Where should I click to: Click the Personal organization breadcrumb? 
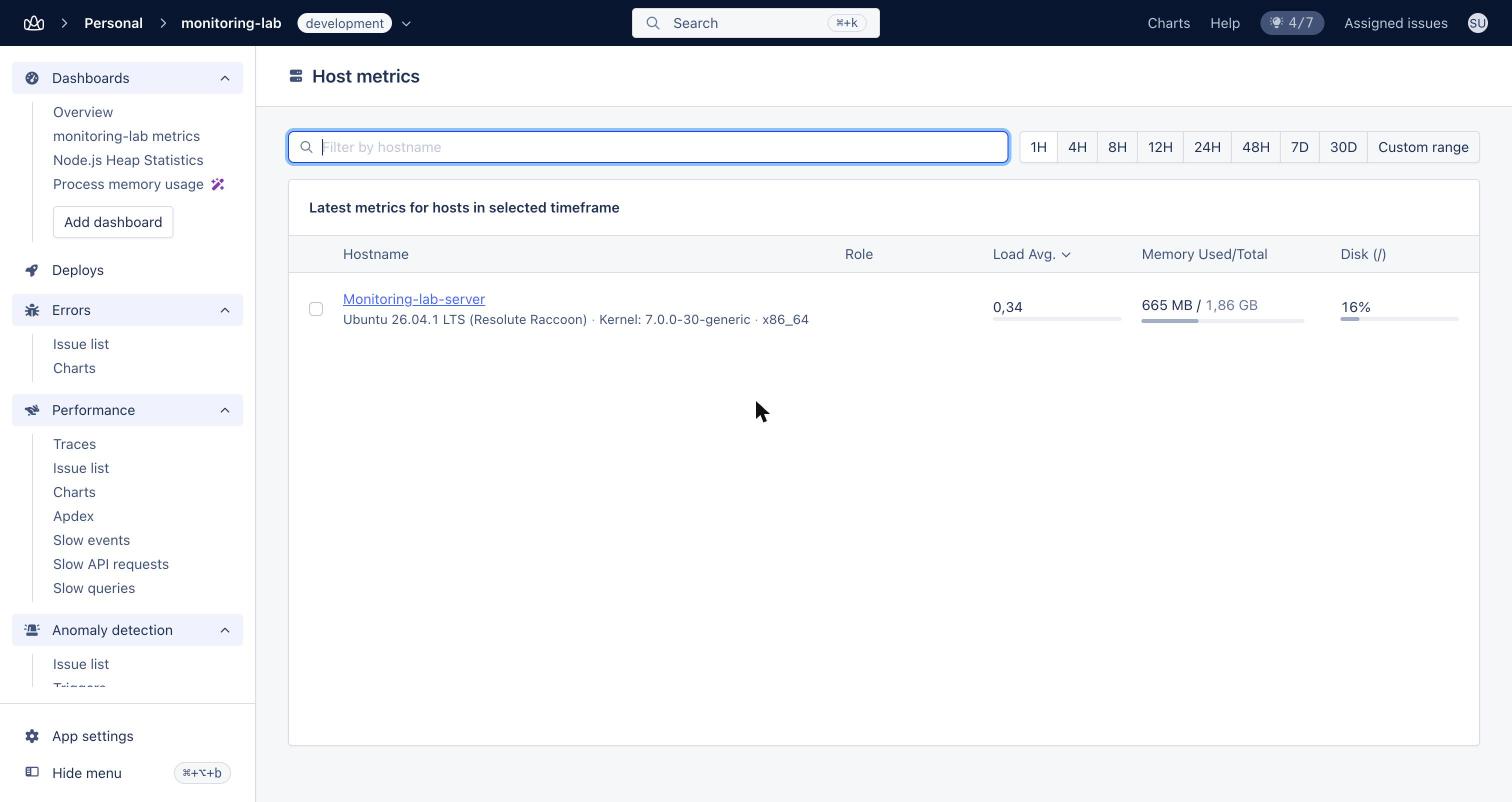[x=113, y=23]
